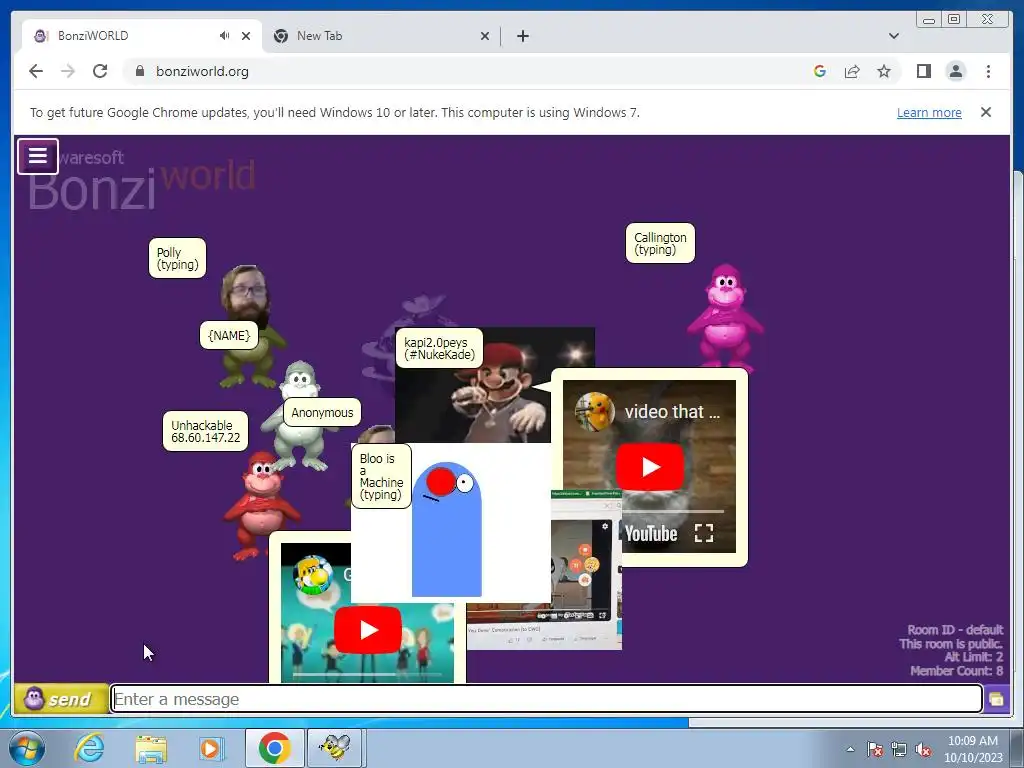The width and height of the screenshot is (1024, 768).
Task: Show hidden tray icons arrow
Action: point(850,749)
